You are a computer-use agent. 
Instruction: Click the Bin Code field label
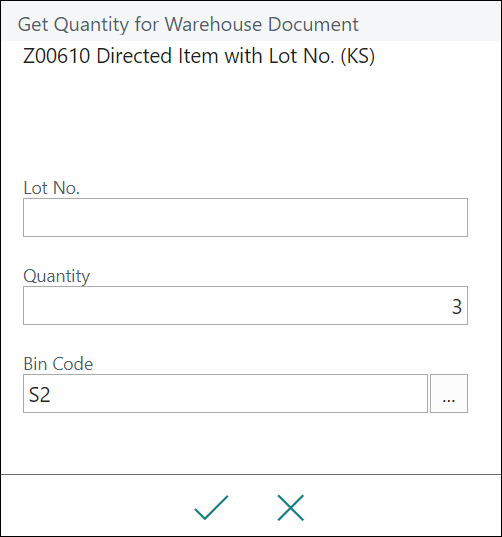pyautogui.click(x=58, y=364)
